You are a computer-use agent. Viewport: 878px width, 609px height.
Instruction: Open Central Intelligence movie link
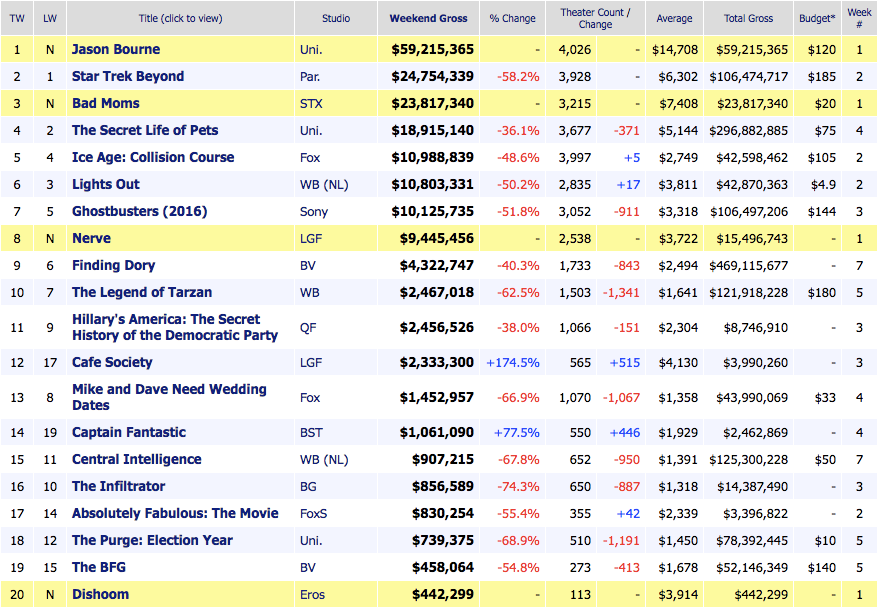tap(137, 460)
